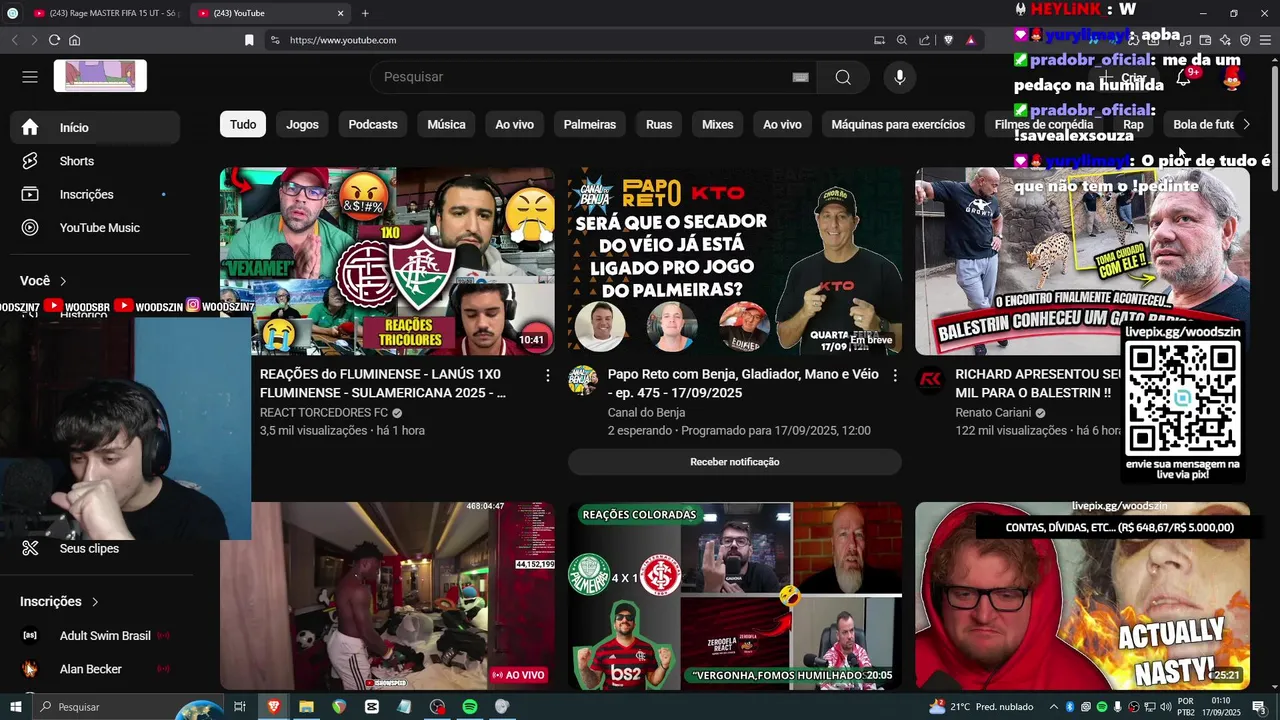Image resolution: width=1280 pixels, height=720 pixels.
Task: Select the Mixes filter chip
Action: (x=717, y=124)
